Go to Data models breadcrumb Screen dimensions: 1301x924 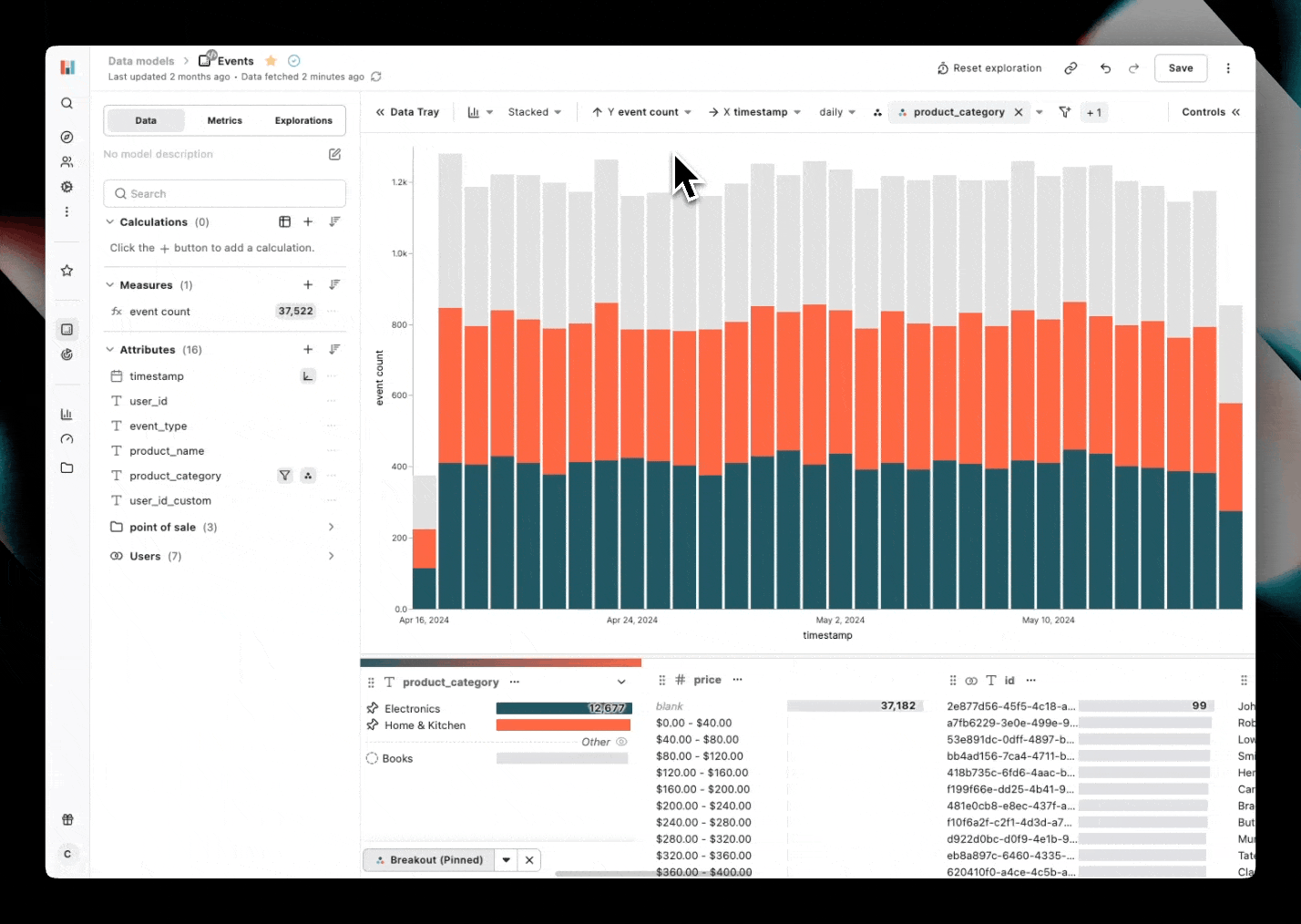pyautogui.click(x=140, y=61)
